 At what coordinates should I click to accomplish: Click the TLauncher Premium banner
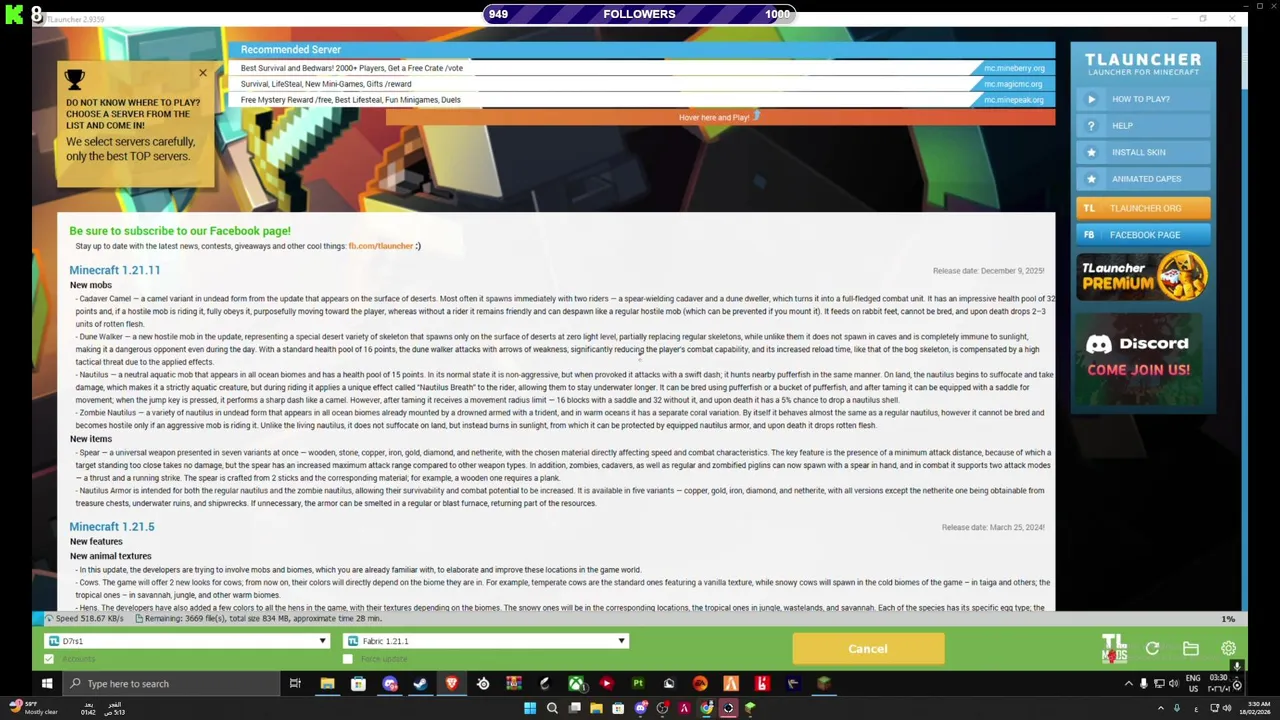[x=1143, y=277]
